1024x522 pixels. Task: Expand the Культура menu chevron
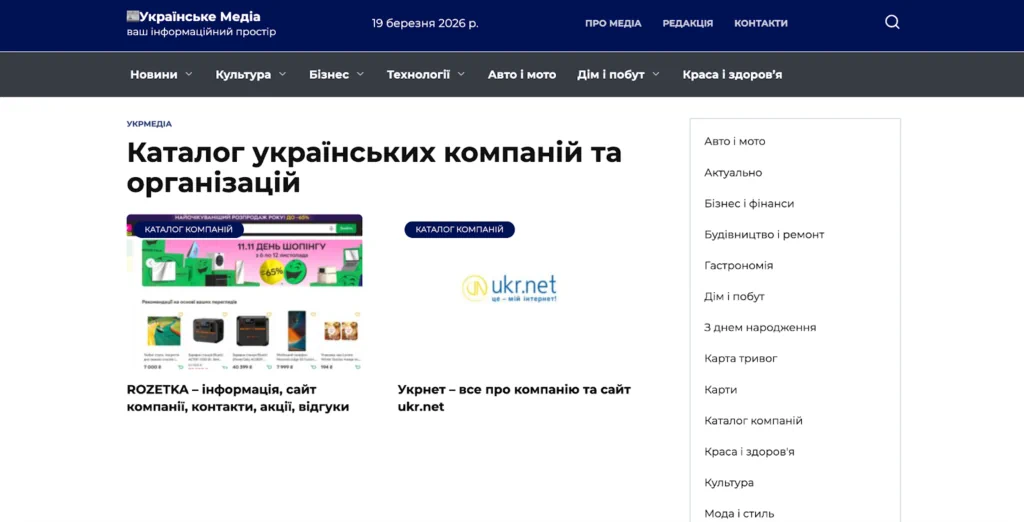[x=282, y=74]
